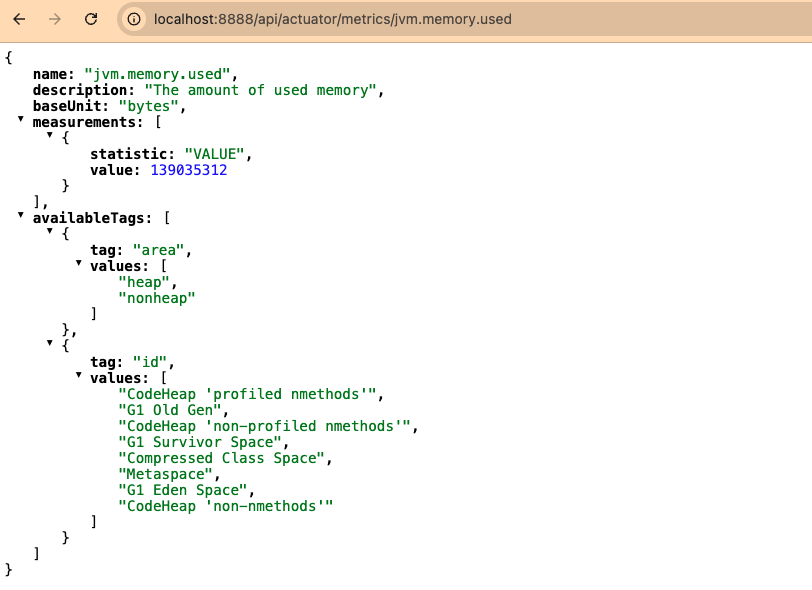
Task: Click the "G1 Old Gen" entry
Action: point(170,410)
